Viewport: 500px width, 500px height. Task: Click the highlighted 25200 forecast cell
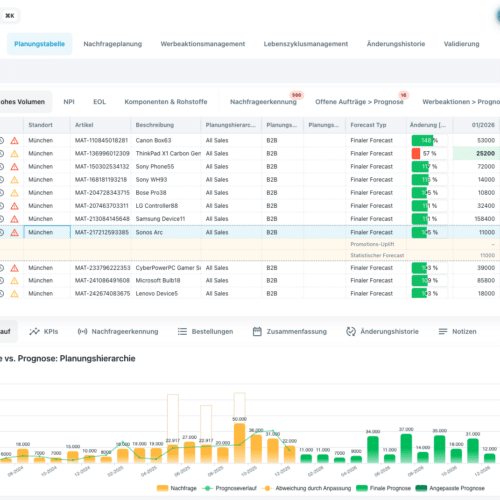(476, 153)
